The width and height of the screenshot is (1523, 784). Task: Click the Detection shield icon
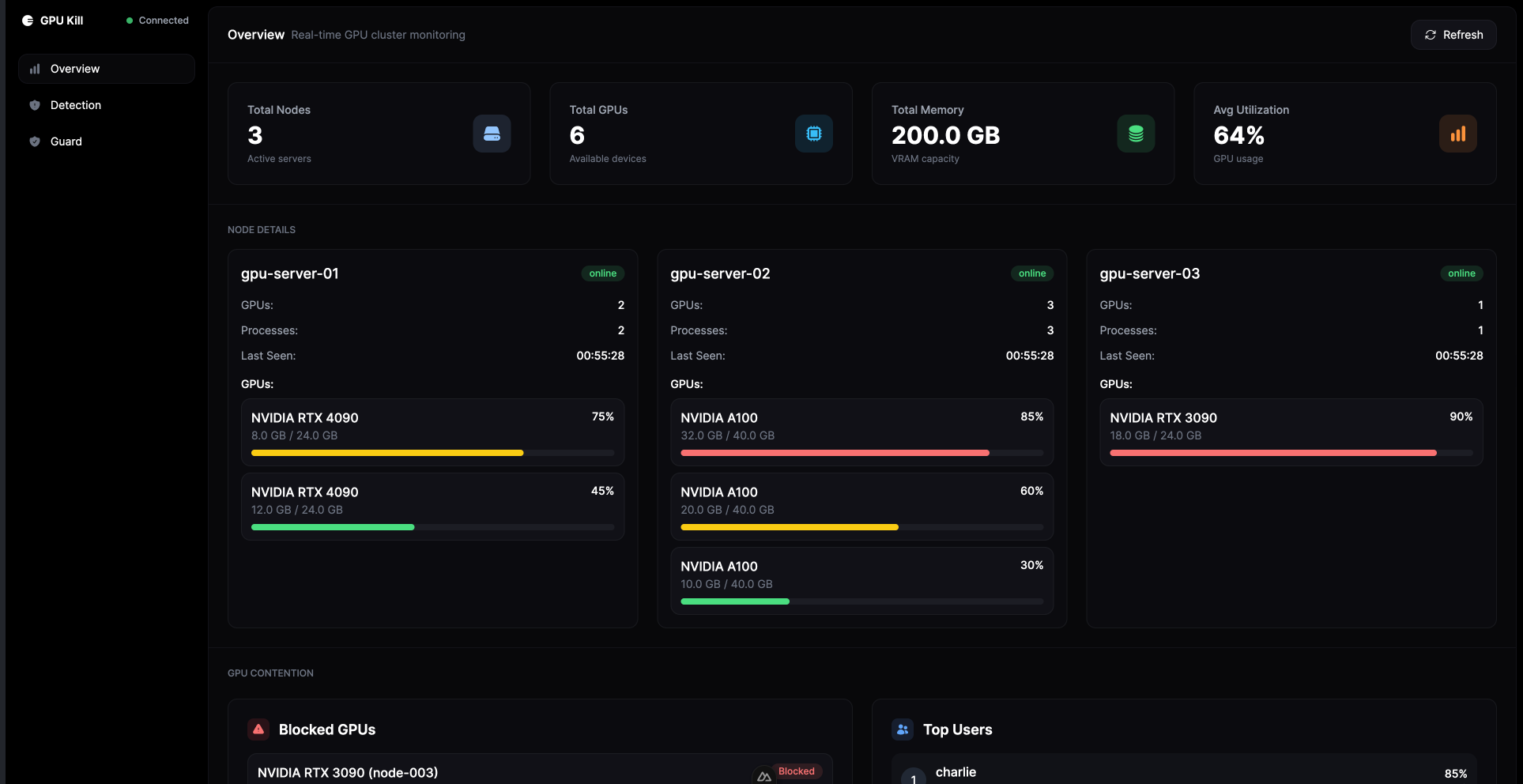[x=35, y=104]
